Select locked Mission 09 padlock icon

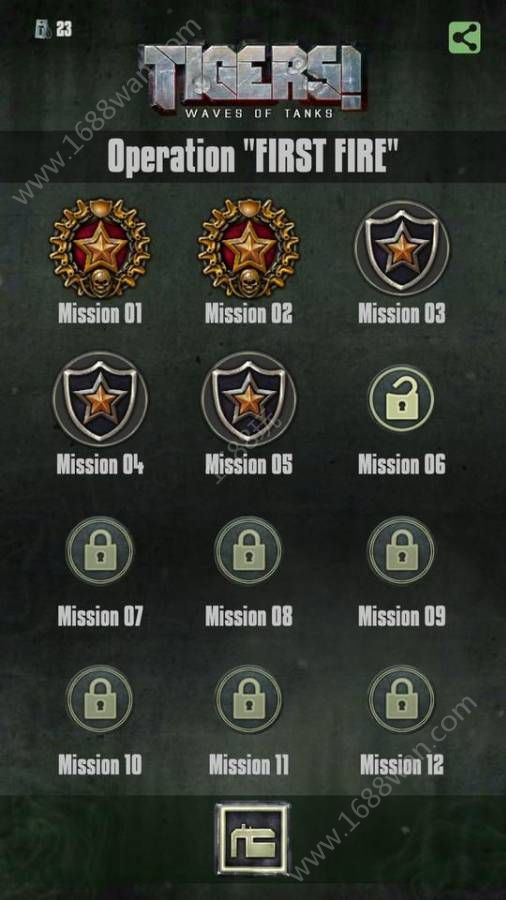click(x=401, y=550)
